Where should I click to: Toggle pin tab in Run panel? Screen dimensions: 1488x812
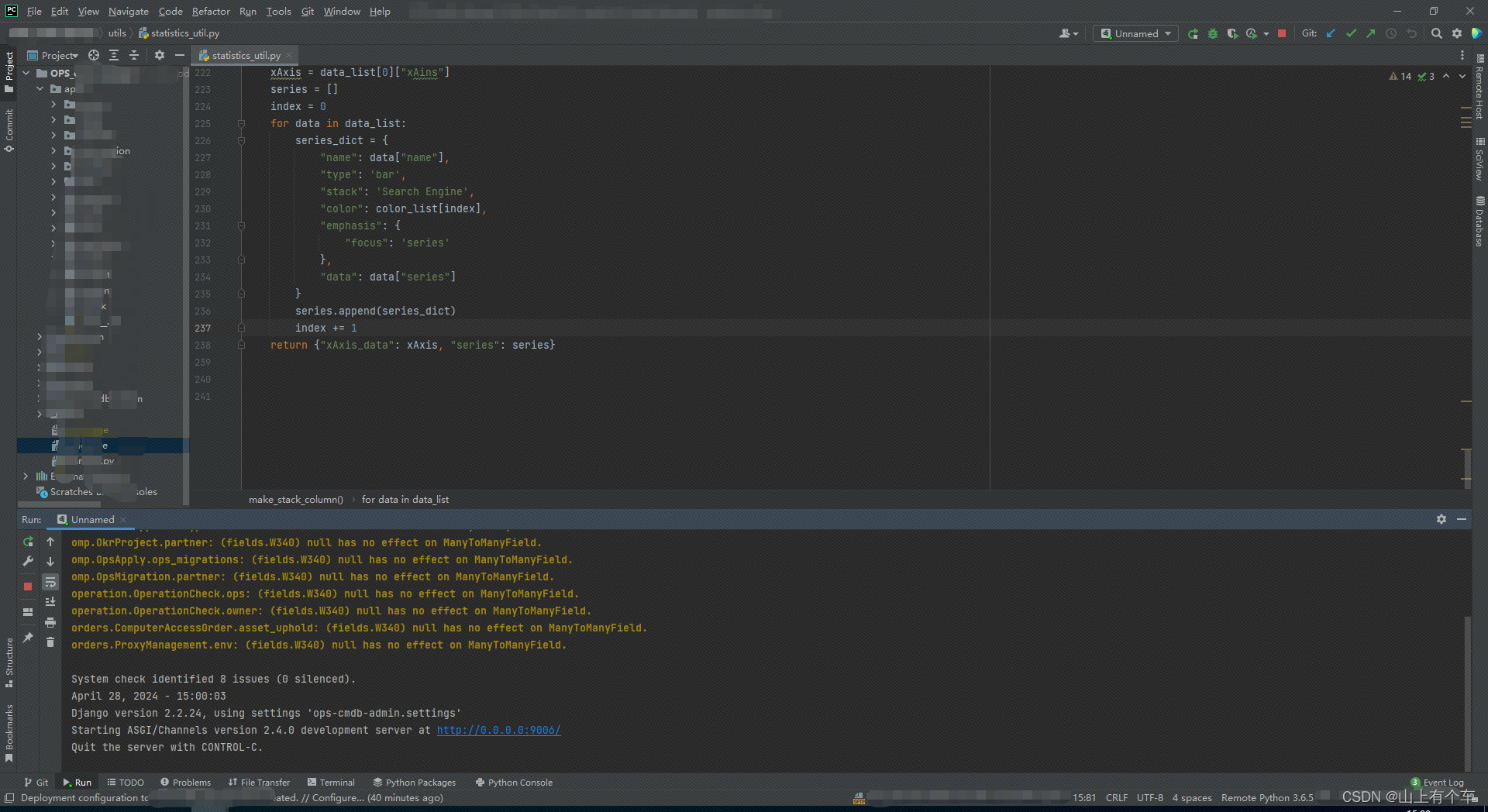(x=28, y=638)
